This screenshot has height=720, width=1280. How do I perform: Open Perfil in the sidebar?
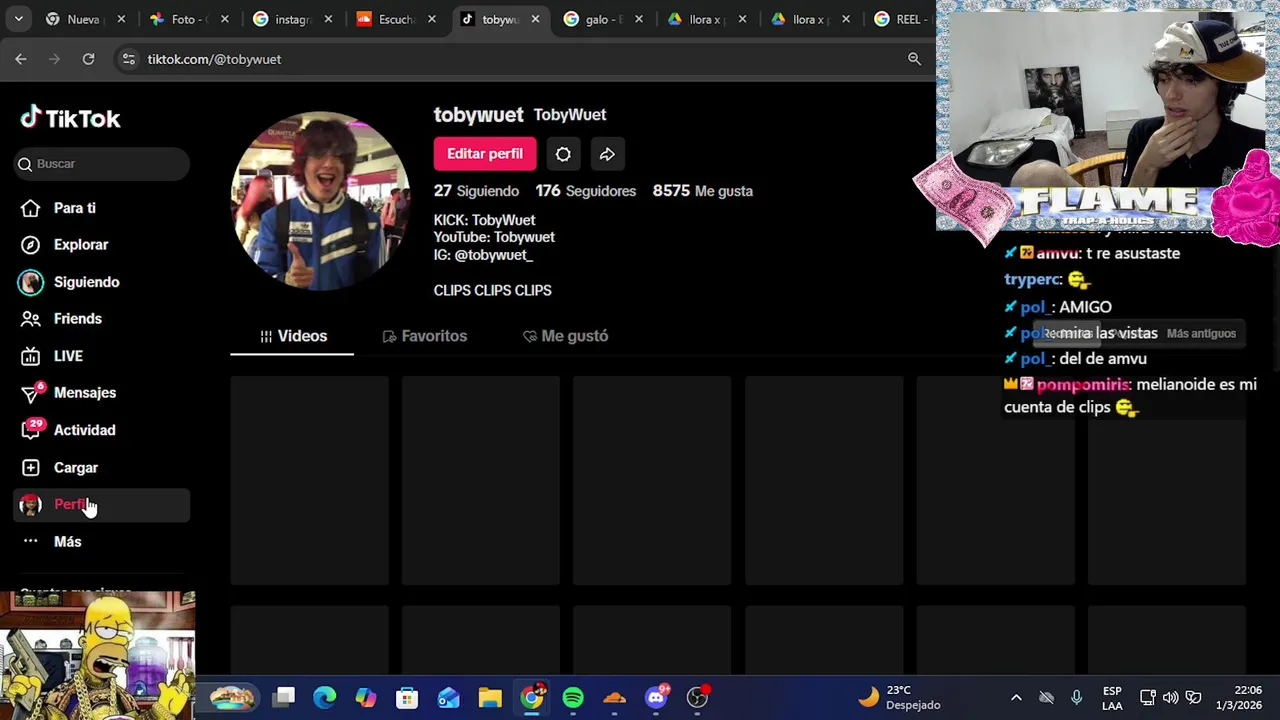102,505
